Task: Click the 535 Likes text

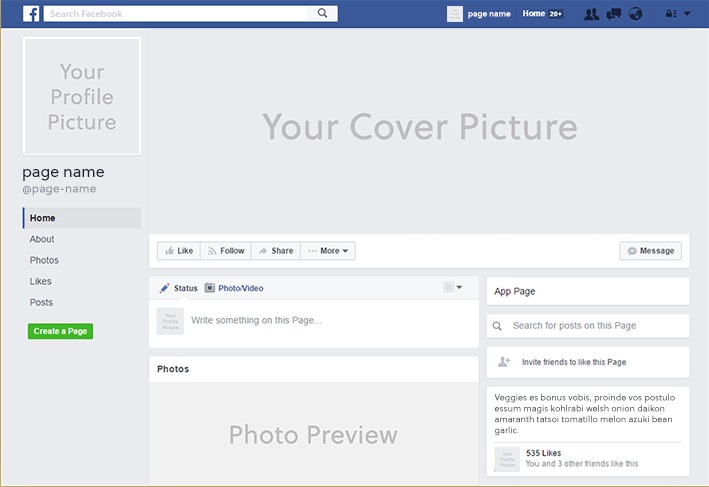Action: click(543, 453)
